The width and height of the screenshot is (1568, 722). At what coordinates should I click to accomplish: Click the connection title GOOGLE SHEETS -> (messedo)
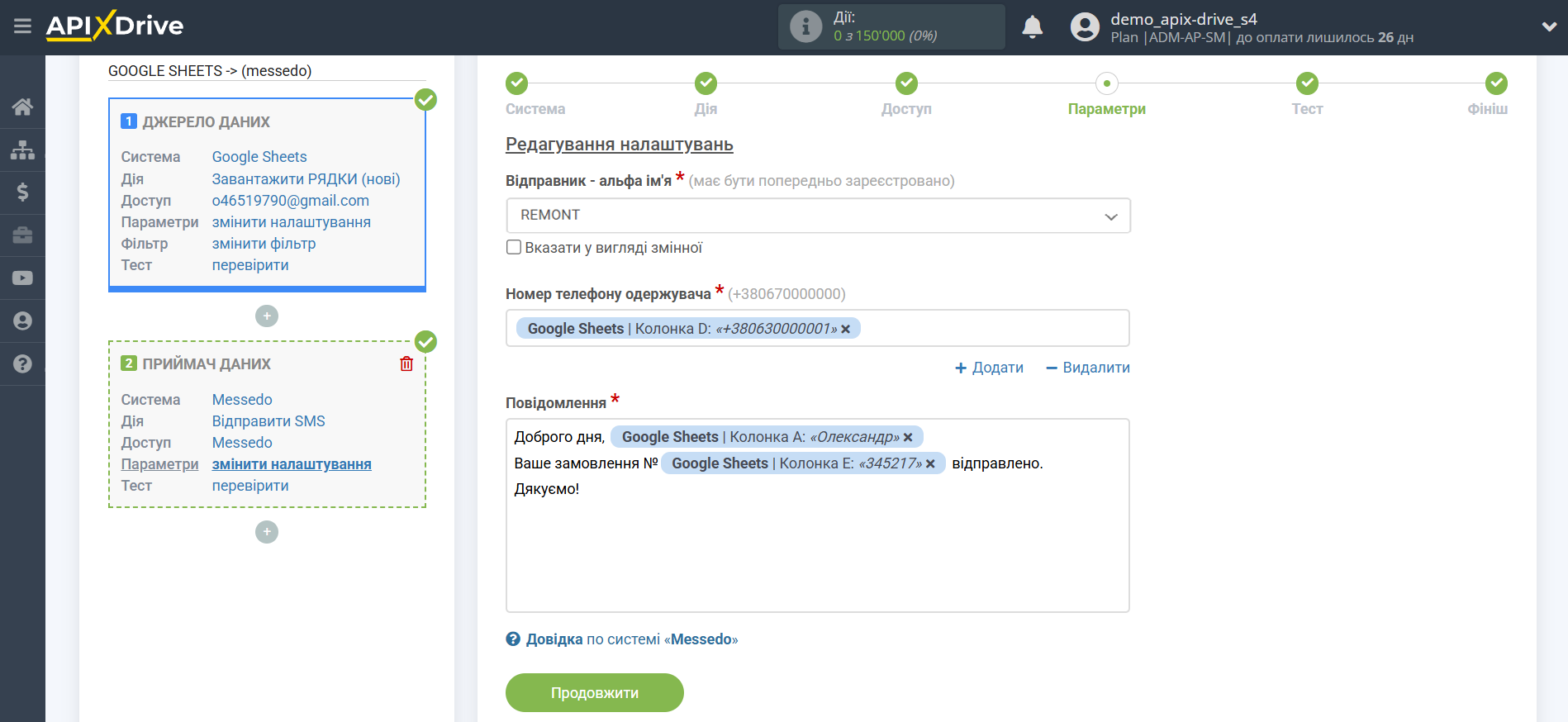[210, 71]
